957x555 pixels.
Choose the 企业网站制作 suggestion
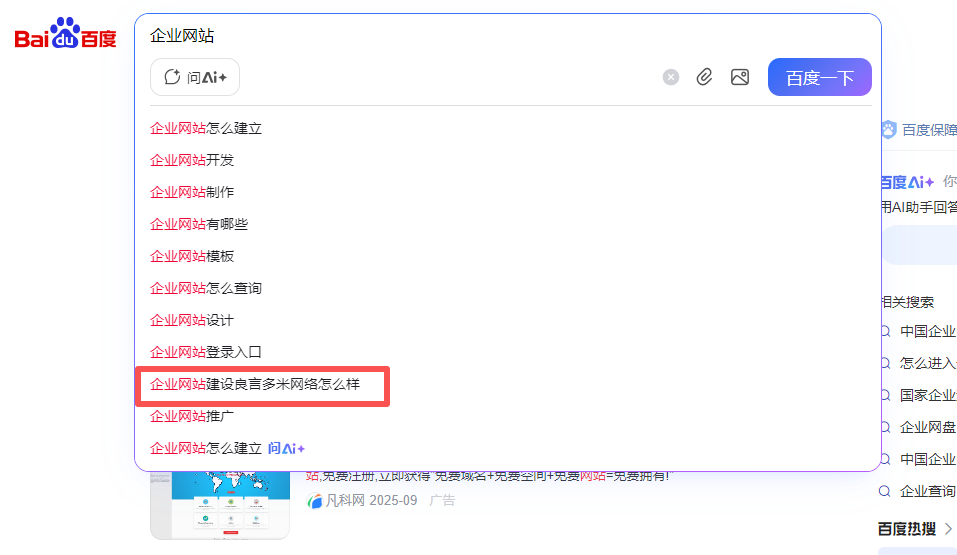point(192,192)
